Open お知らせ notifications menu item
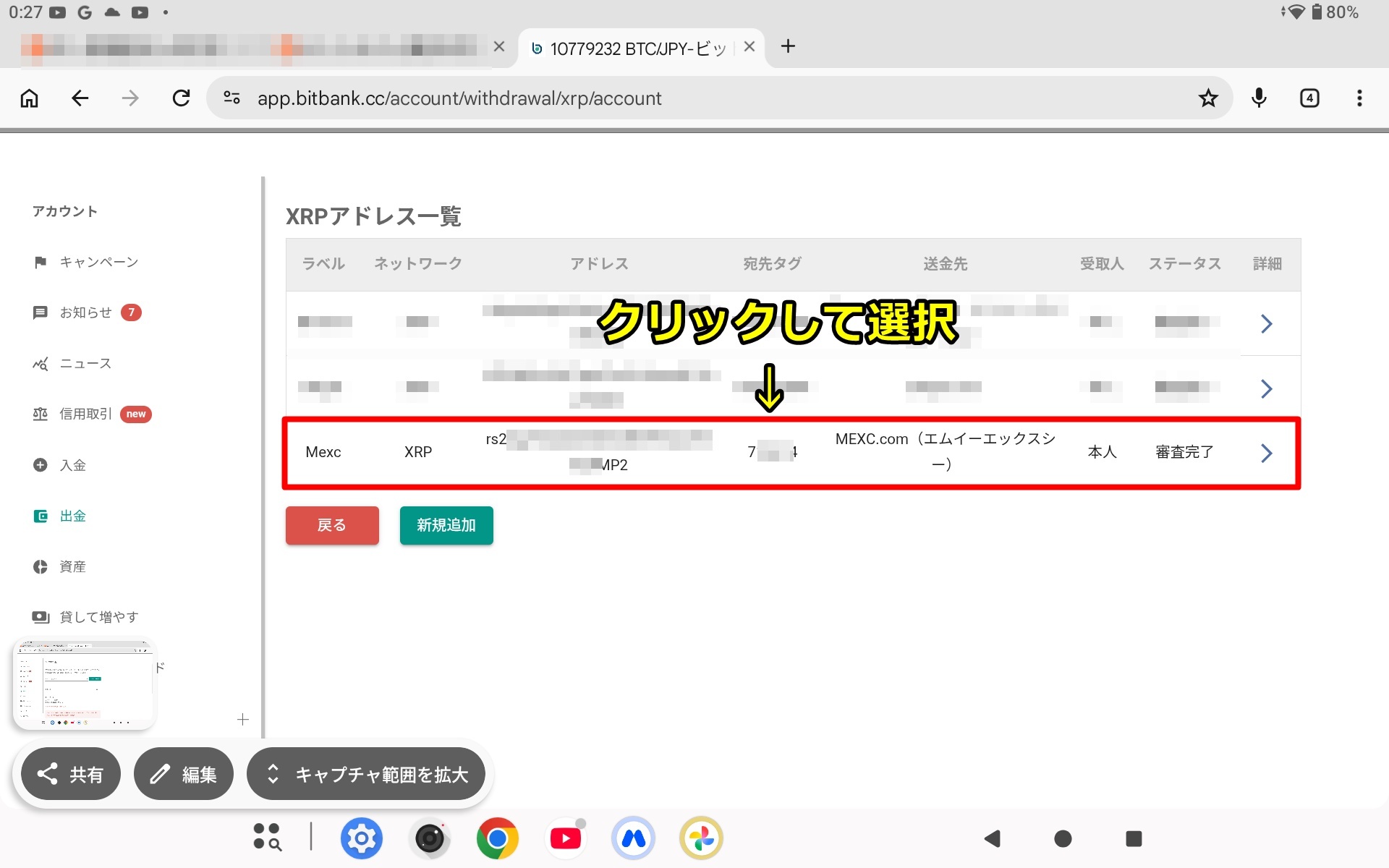The height and width of the screenshot is (868, 1389). [85, 312]
